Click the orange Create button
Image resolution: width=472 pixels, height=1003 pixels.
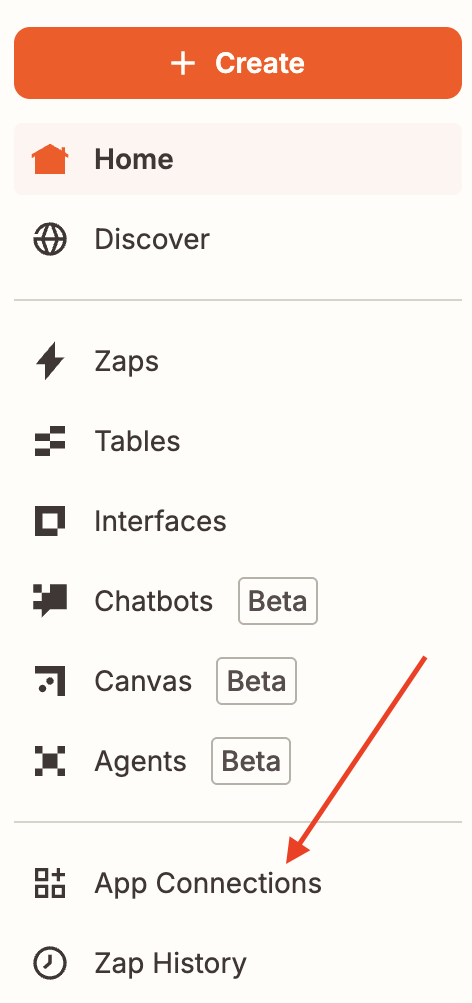[x=238, y=63]
